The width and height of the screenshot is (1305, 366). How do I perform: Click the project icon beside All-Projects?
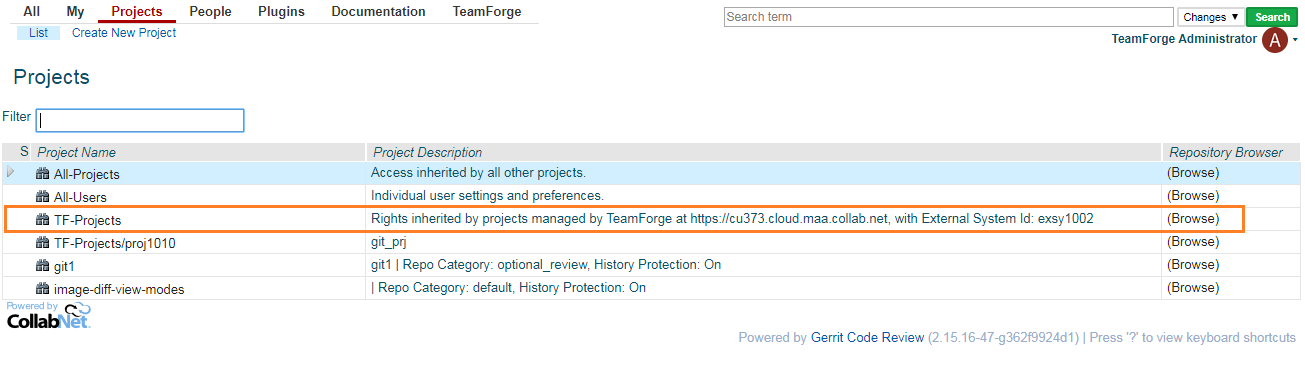(x=43, y=174)
